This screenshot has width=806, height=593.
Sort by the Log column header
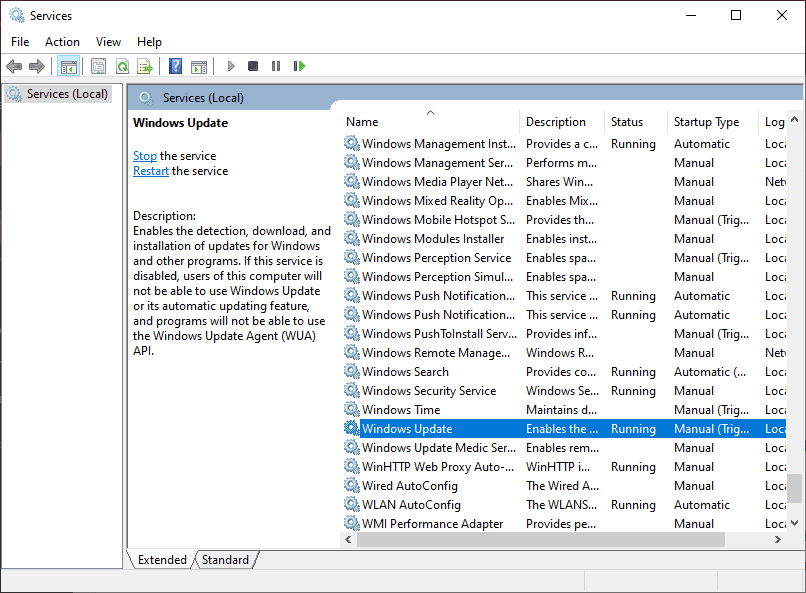pyautogui.click(x=772, y=122)
